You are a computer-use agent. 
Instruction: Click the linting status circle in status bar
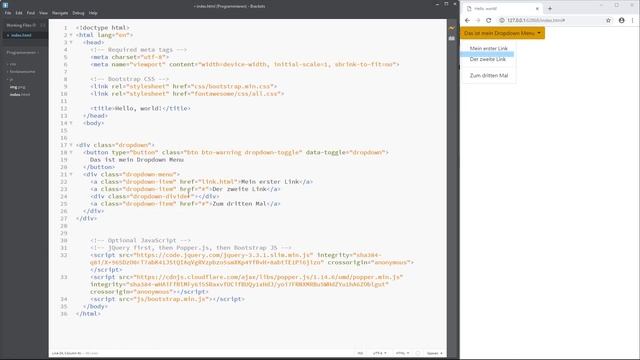tap(418, 353)
